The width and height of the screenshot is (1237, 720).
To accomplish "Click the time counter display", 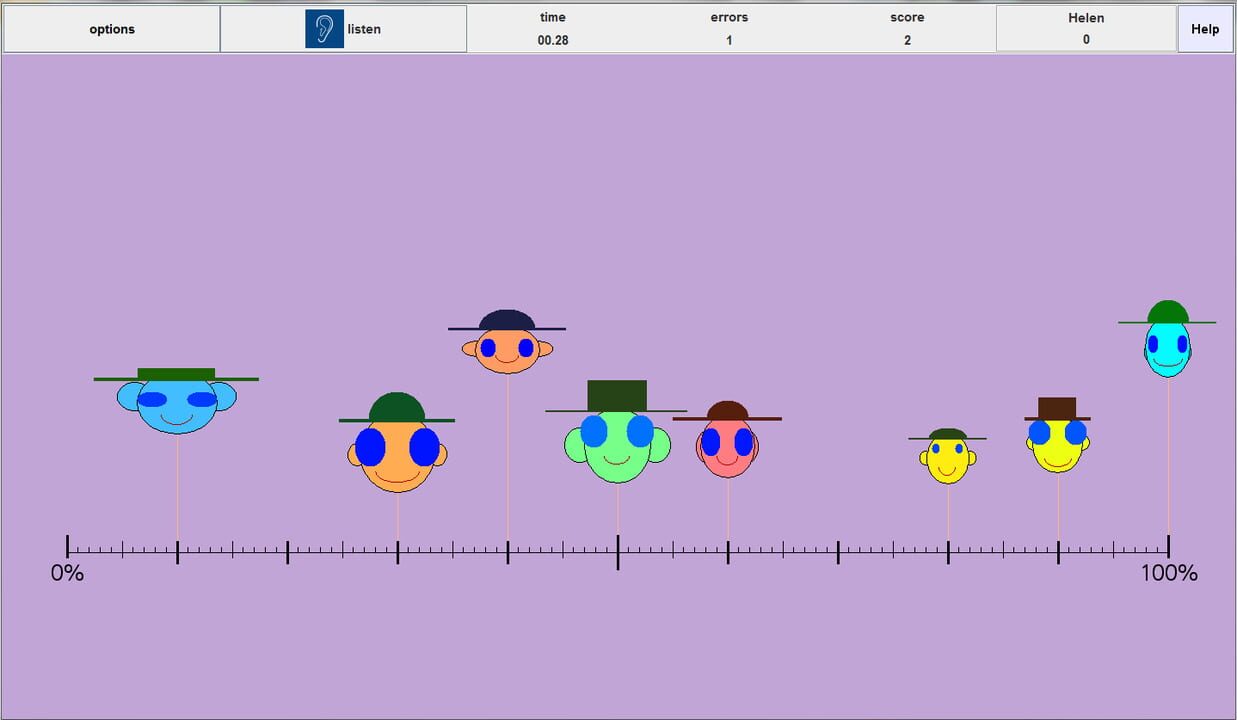I will (552, 29).
